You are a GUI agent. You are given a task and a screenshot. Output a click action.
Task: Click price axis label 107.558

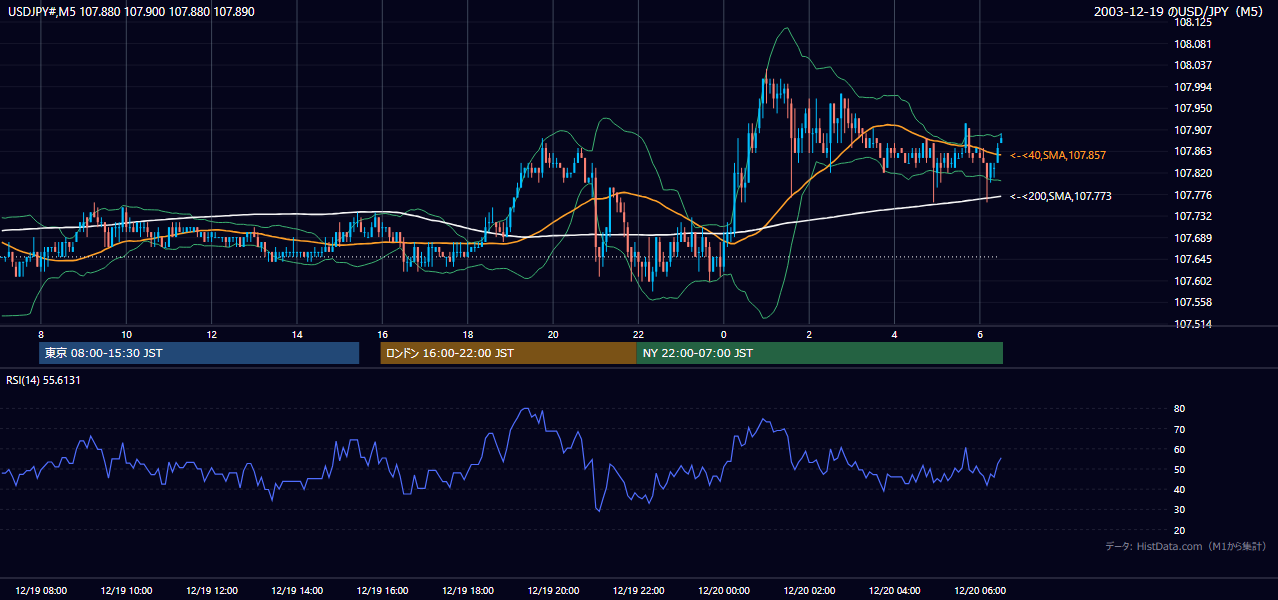[1193, 302]
